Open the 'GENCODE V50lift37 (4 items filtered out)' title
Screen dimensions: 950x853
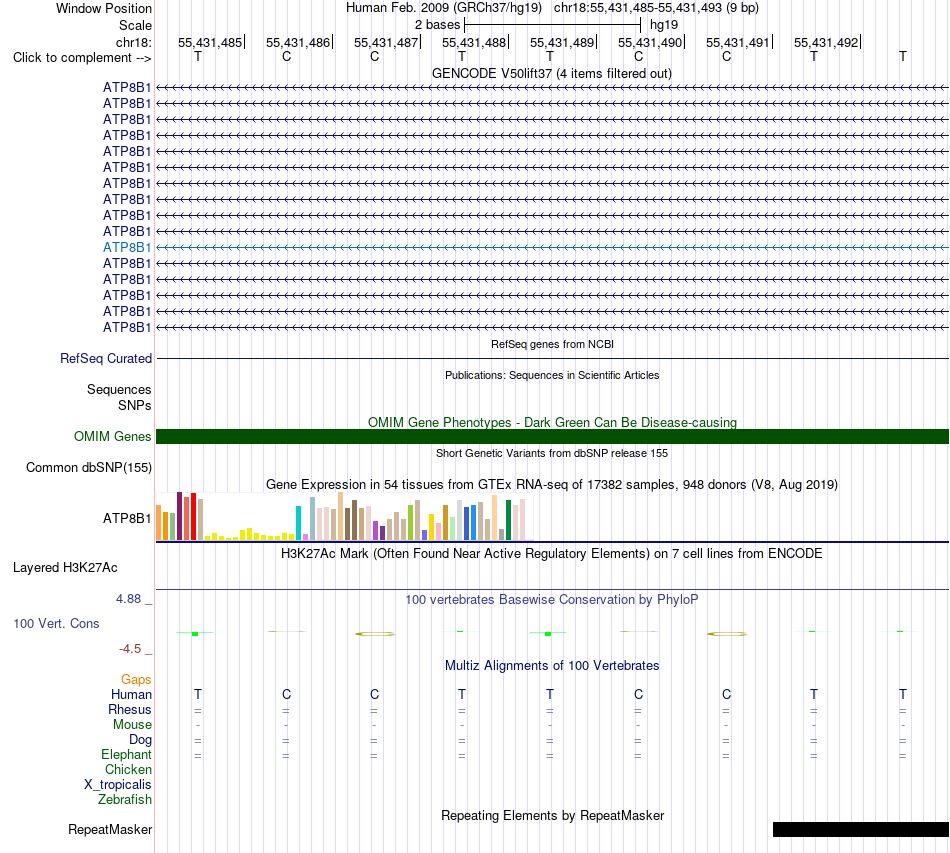coord(551,74)
